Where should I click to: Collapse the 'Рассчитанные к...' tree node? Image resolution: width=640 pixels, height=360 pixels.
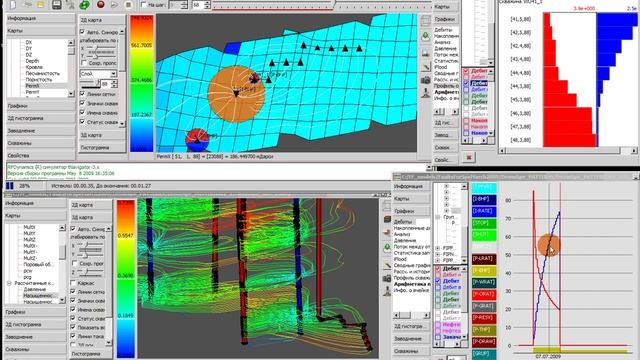point(9,283)
